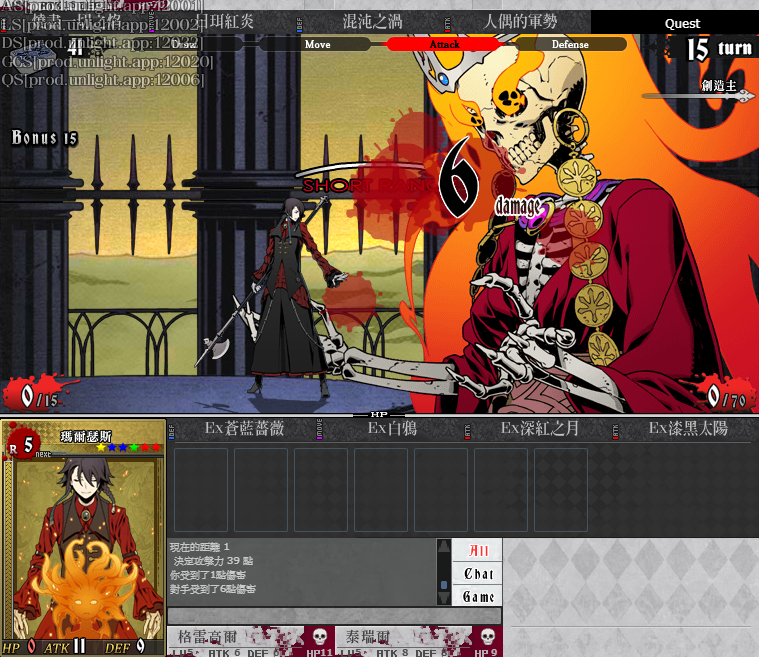The height and width of the screenshot is (657, 759).
Task: Click the enemy's 0/70 HP blood splatter
Action: pyautogui.click(x=724, y=396)
